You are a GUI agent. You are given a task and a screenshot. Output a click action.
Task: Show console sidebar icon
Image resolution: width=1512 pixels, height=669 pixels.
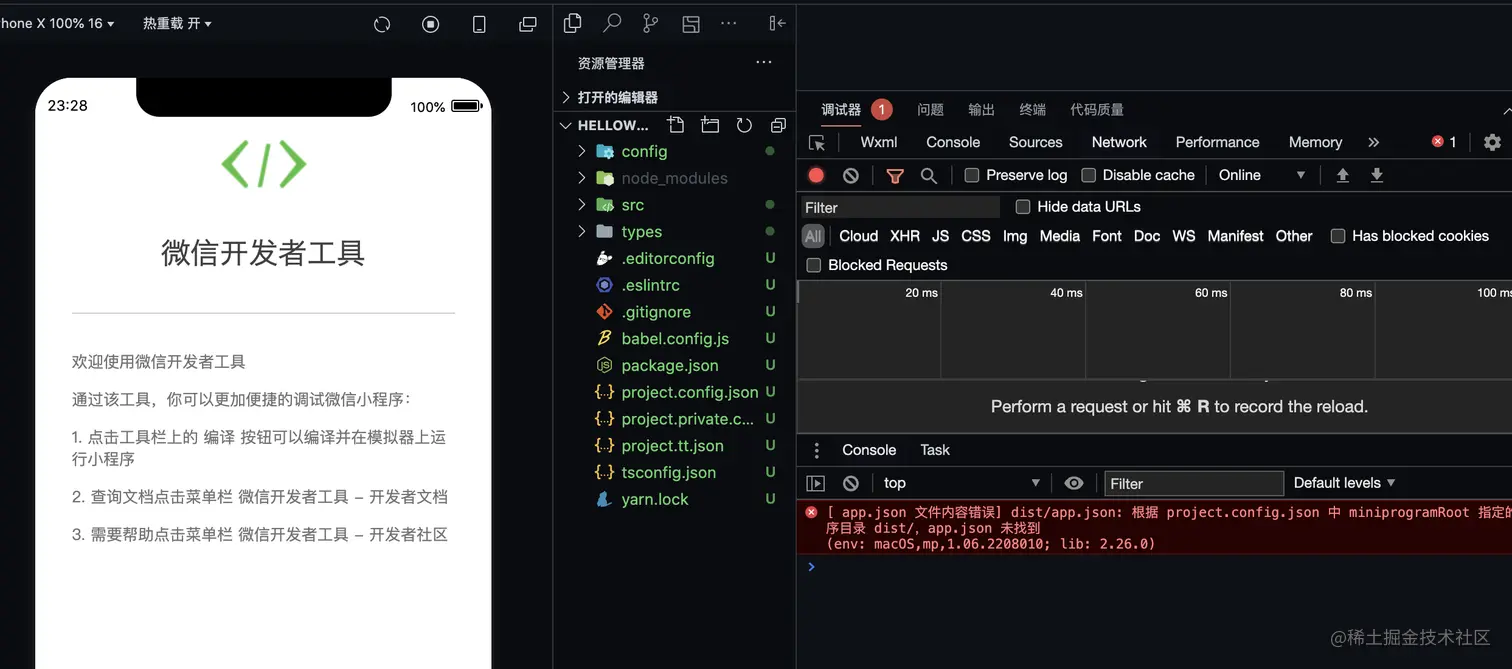click(816, 483)
